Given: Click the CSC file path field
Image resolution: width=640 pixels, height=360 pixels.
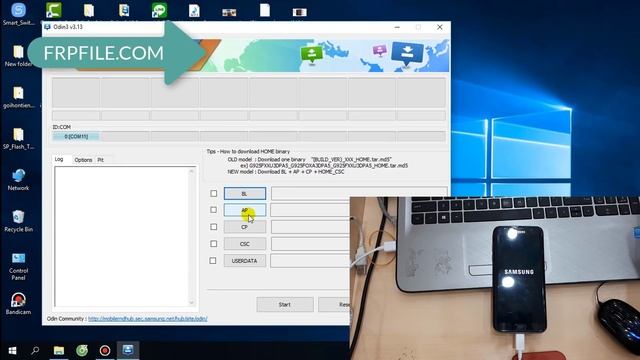Looking at the screenshot, I should [x=310, y=244].
